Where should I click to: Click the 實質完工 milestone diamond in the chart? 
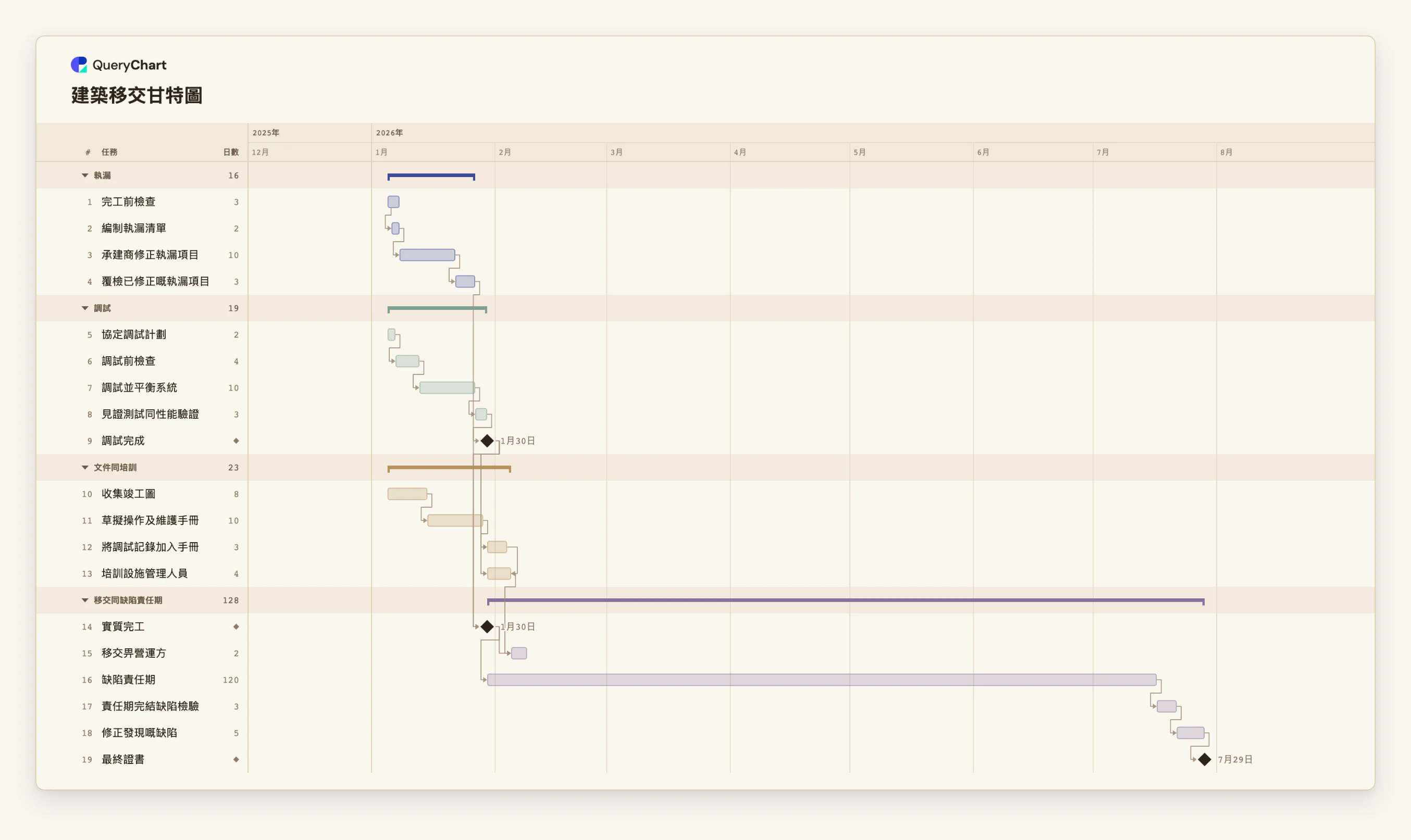pos(487,626)
